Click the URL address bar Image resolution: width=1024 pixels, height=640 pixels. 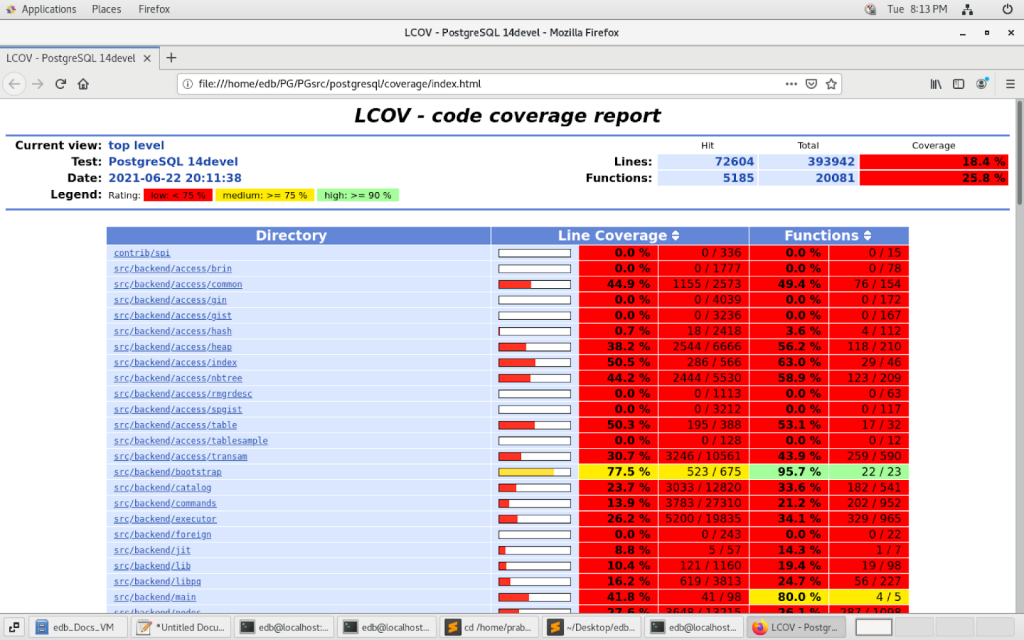pyautogui.click(x=480, y=84)
